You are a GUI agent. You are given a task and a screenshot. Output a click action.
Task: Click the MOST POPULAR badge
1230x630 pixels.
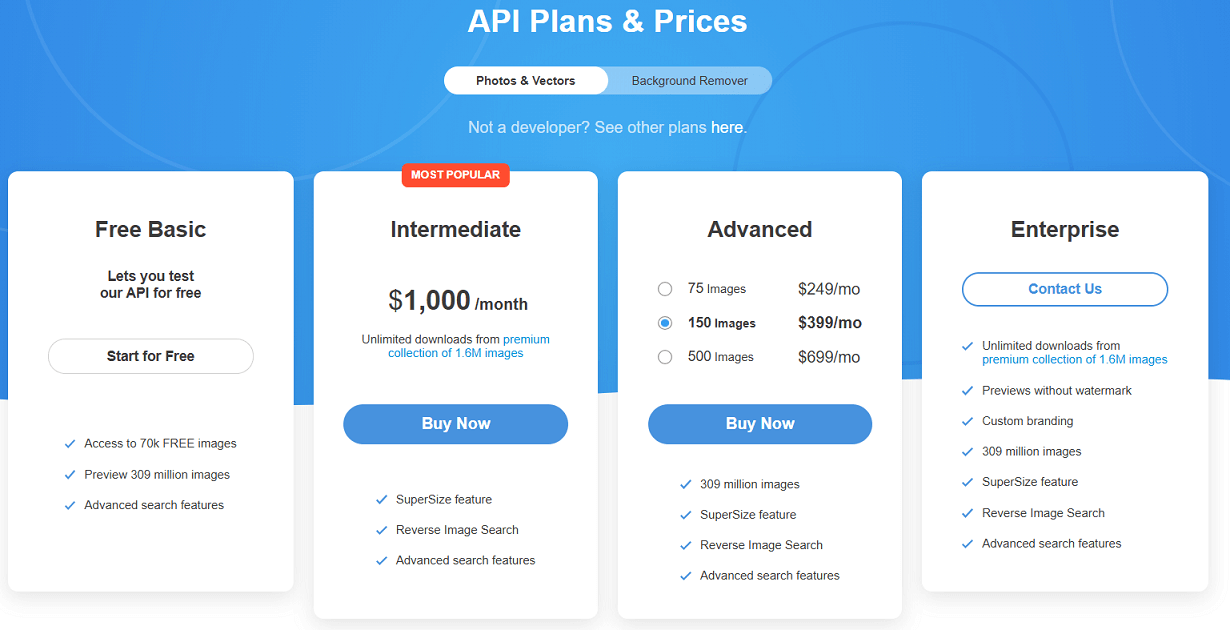455,175
